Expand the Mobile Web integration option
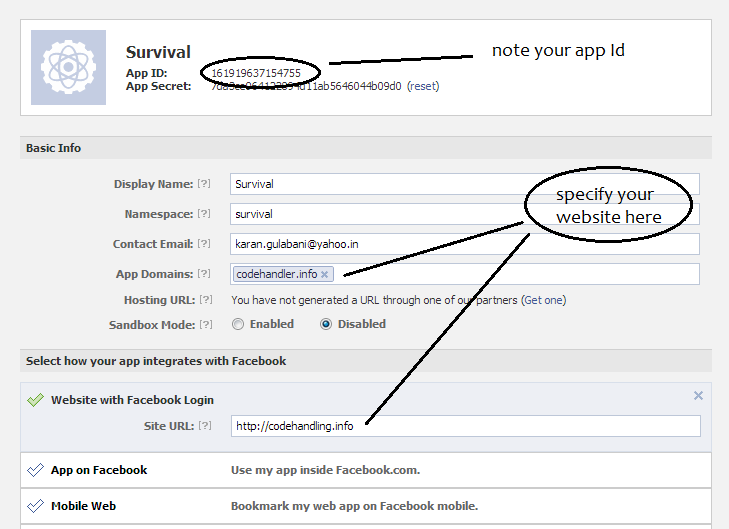Image resolution: width=729 pixels, height=529 pixels. tap(366, 506)
